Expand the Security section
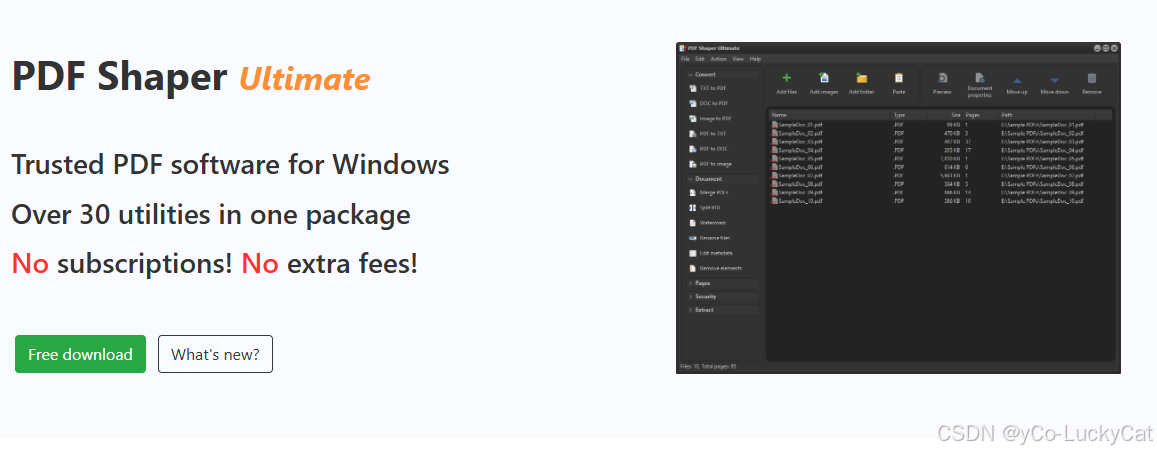 pyautogui.click(x=722, y=297)
